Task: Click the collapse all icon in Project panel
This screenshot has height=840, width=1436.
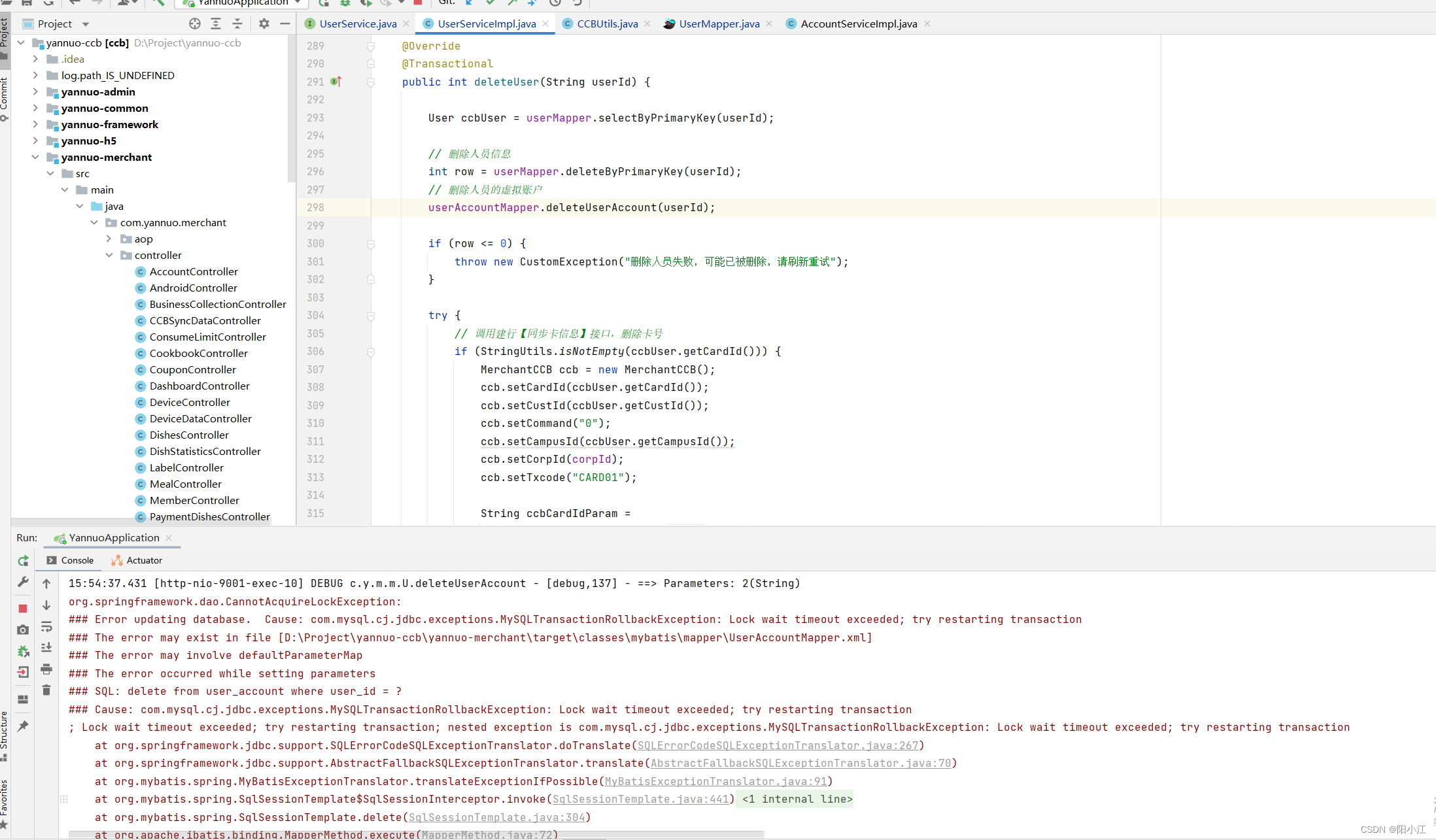Action: (x=237, y=24)
